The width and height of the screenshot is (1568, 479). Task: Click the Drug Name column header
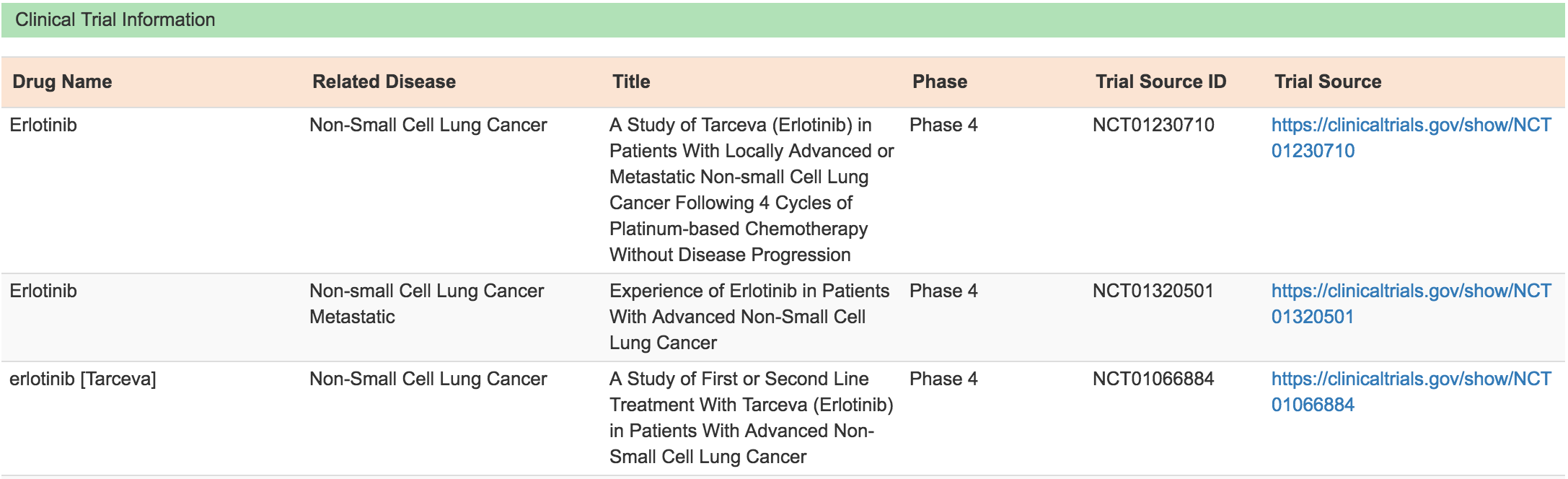click(x=62, y=82)
